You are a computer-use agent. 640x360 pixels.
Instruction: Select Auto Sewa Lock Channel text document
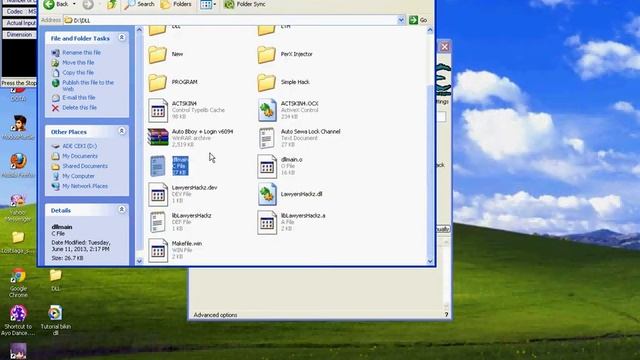pyautogui.click(x=299, y=138)
